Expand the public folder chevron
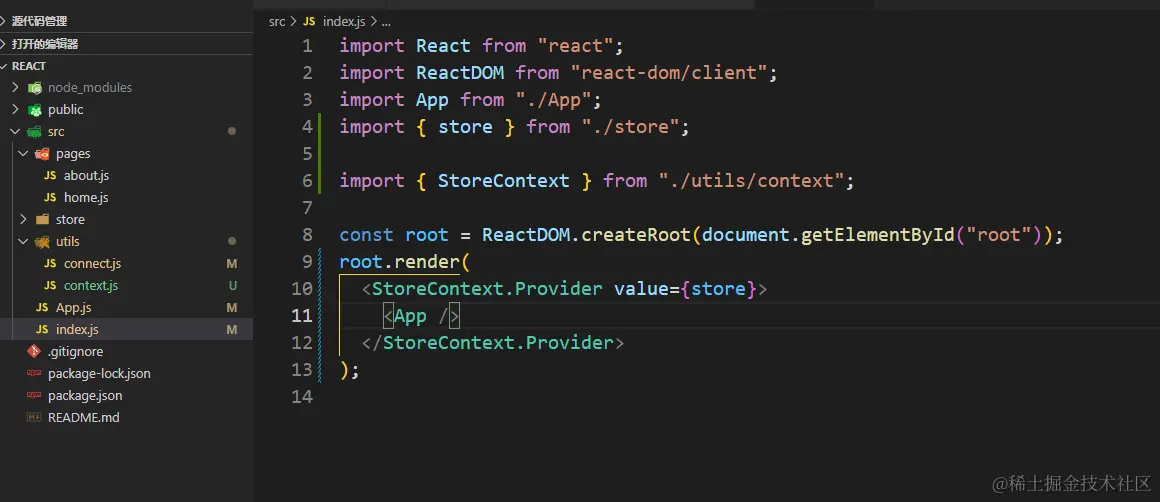 coord(16,109)
